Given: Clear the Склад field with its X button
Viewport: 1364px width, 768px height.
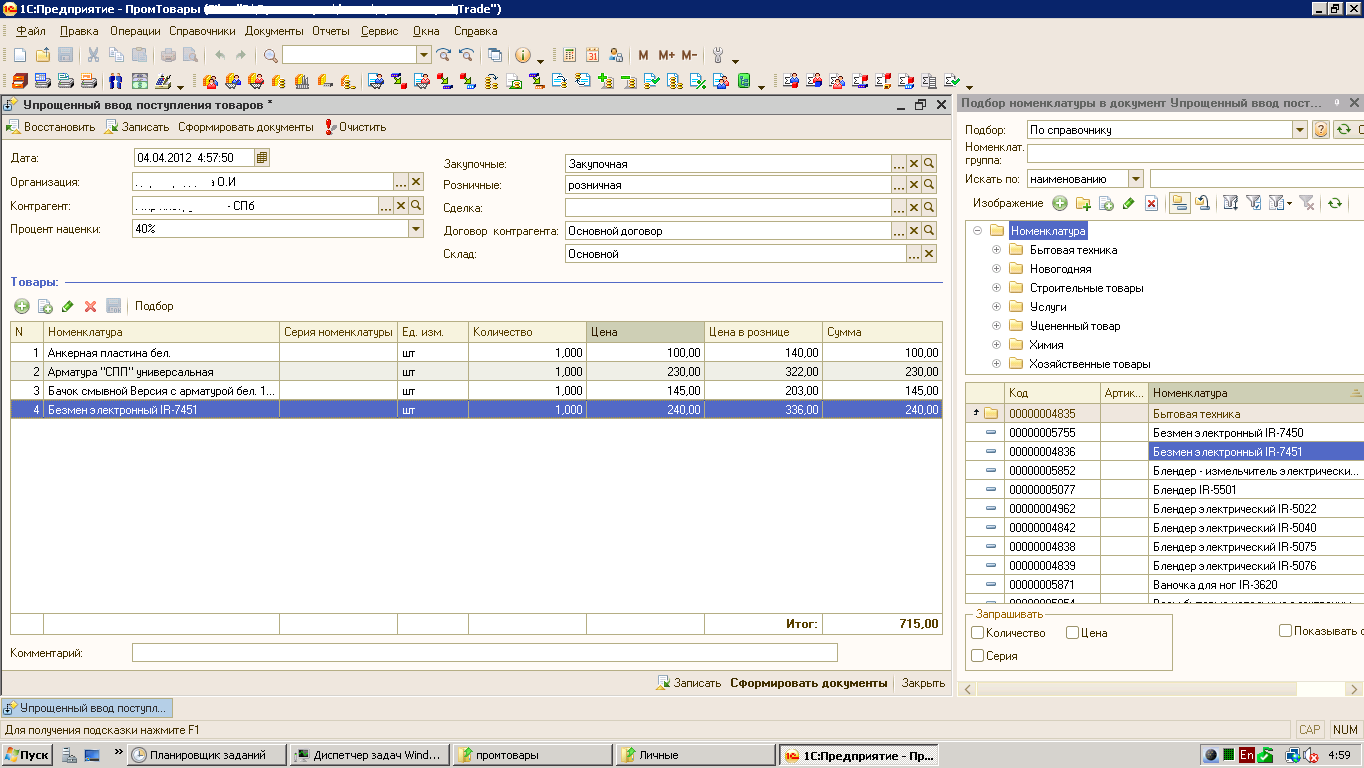Looking at the screenshot, I should tap(929, 254).
